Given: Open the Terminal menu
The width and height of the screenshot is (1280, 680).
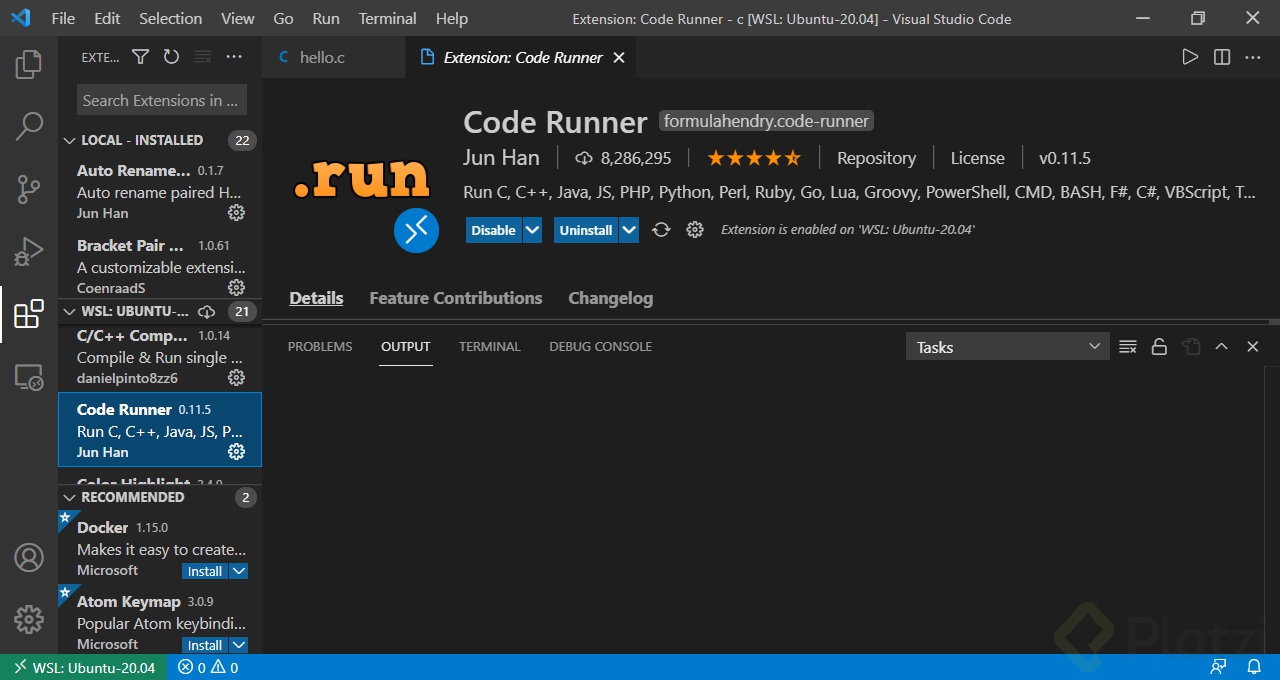Looking at the screenshot, I should pyautogui.click(x=388, y=18).
